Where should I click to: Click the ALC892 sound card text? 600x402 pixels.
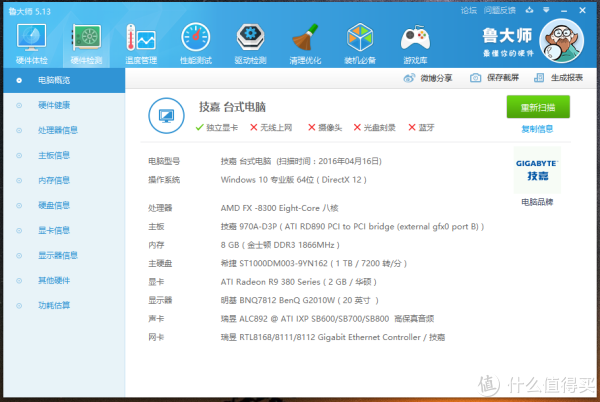(x=328, y=319)
